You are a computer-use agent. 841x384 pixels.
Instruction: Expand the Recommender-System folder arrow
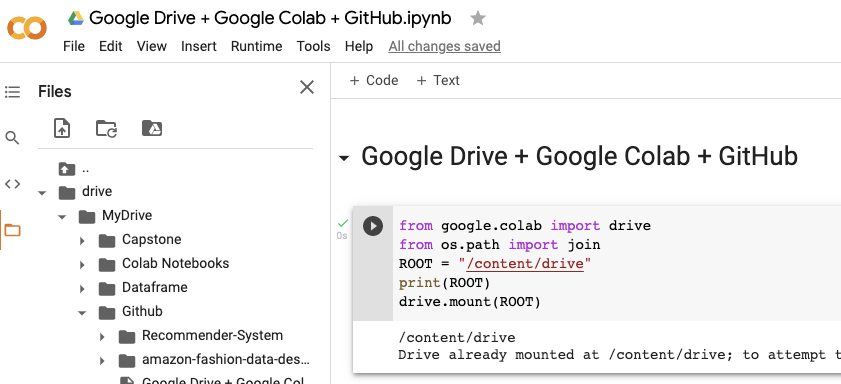(102, 337)
